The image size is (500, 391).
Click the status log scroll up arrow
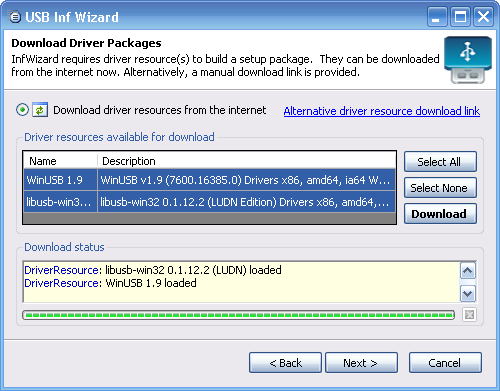[468, 271]
